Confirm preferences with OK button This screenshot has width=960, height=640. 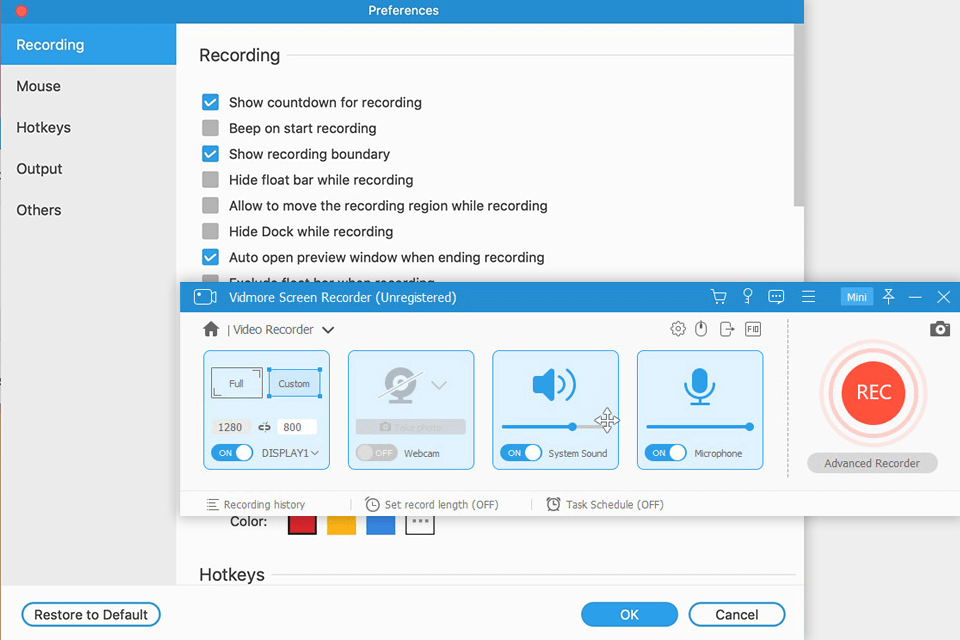[x=629, y=614]
